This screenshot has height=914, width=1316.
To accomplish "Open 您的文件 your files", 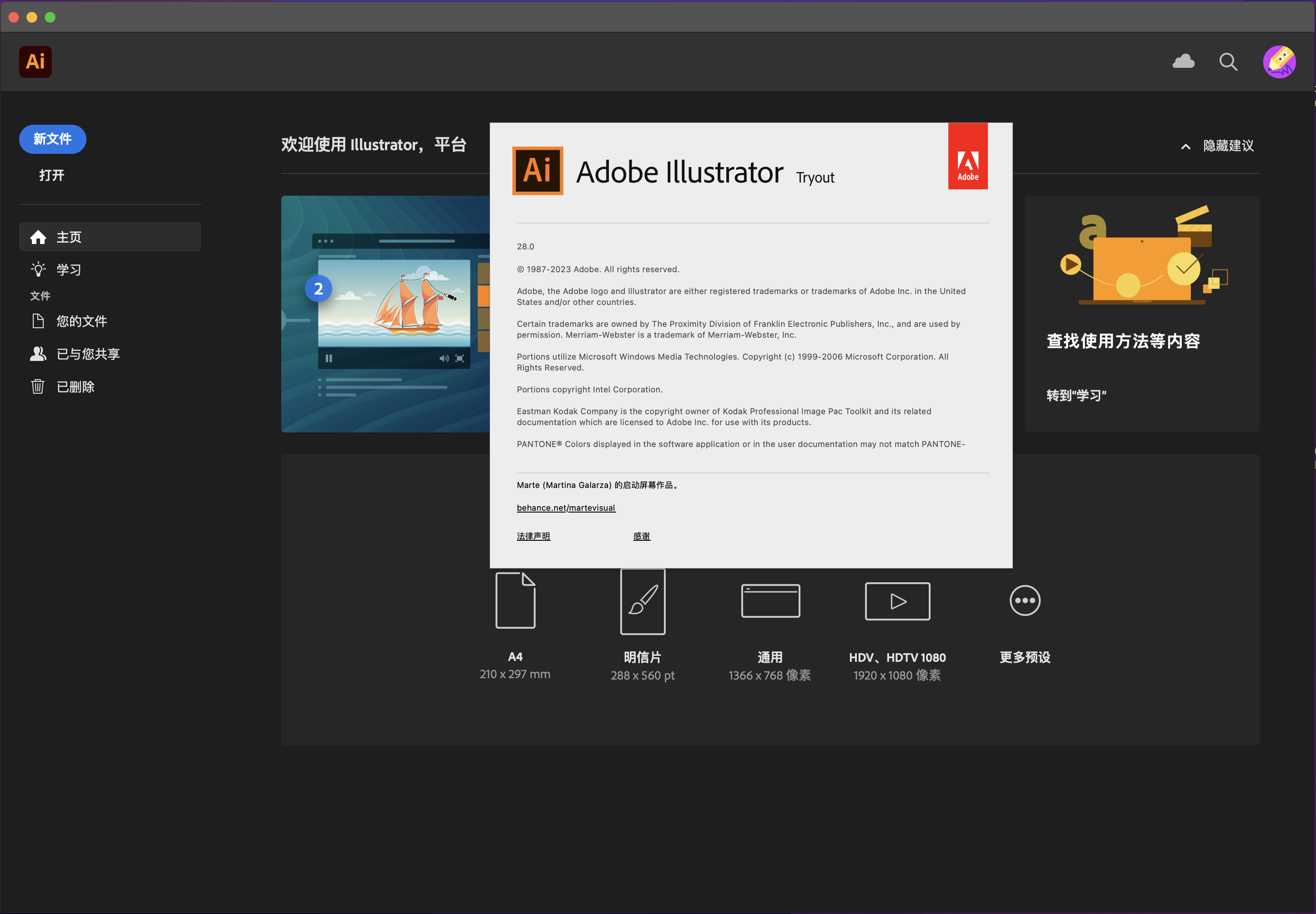I will coord(81,321).
